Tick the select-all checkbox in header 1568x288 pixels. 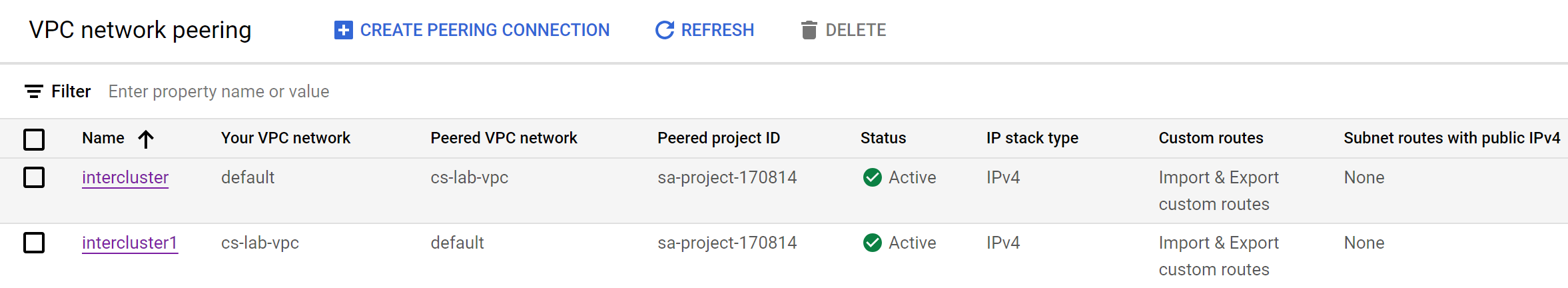point(34,139)
